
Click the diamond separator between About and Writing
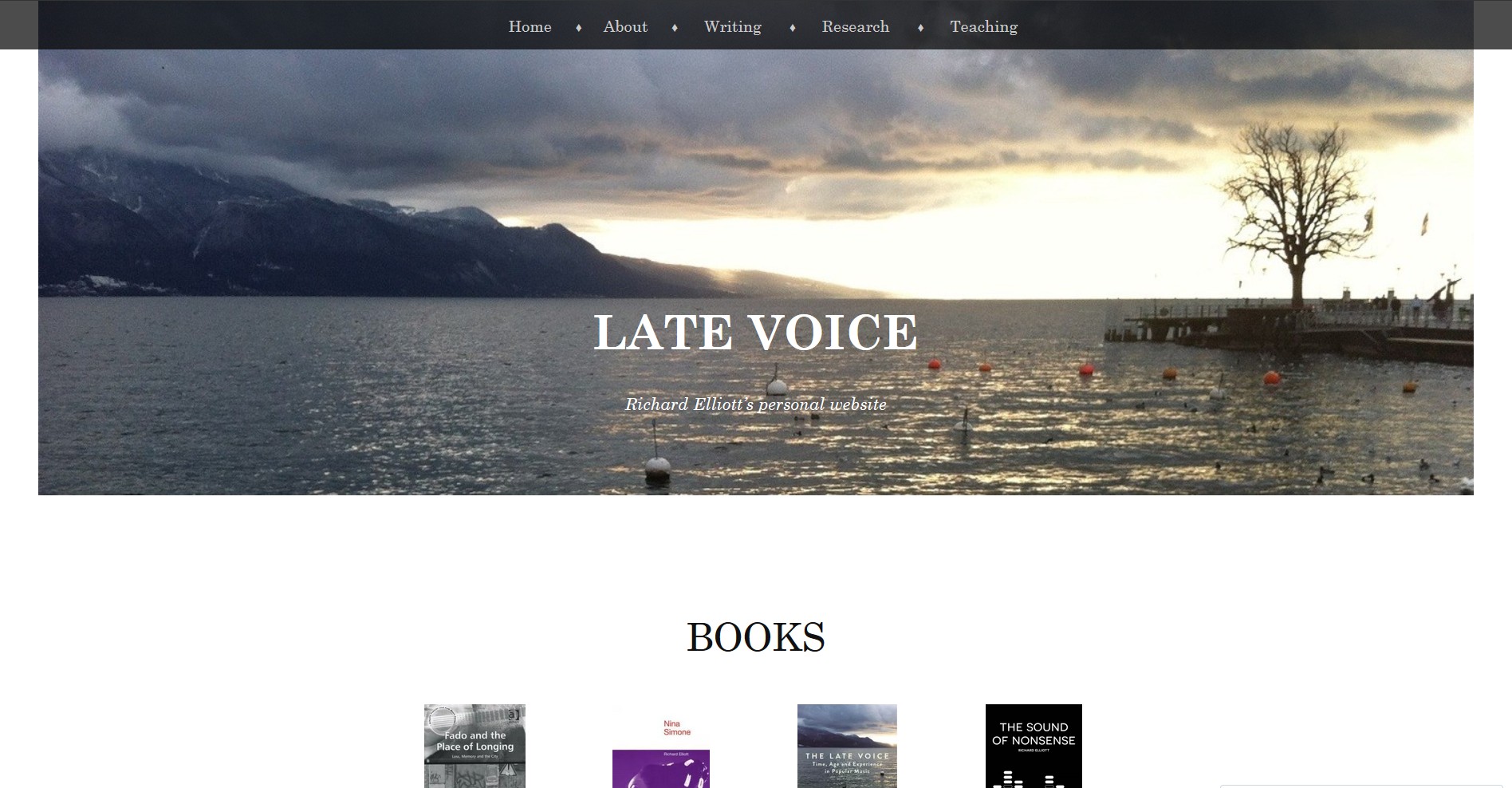675,28
